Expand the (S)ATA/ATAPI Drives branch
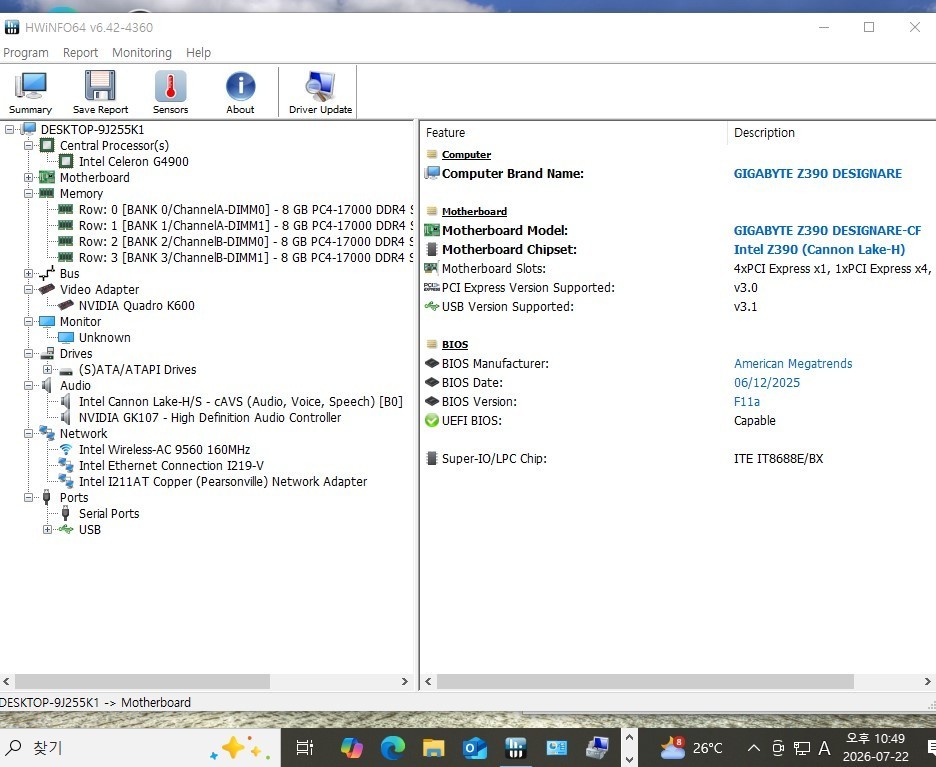 tap(47, 369)
